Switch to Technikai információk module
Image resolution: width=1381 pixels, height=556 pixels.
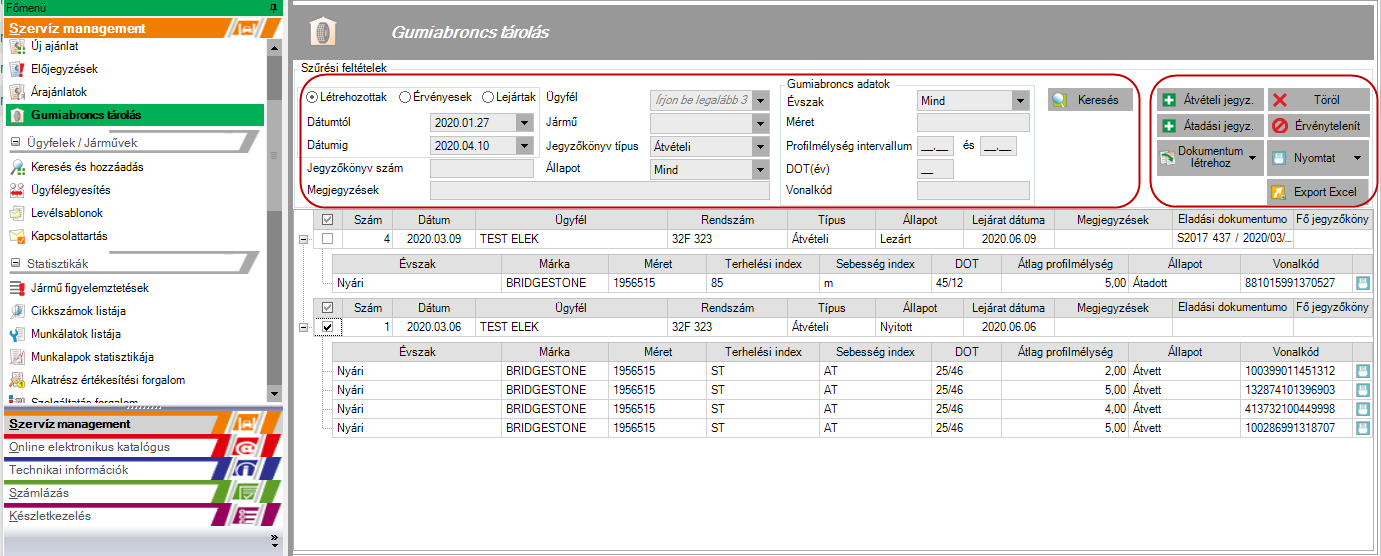point(142,470)
